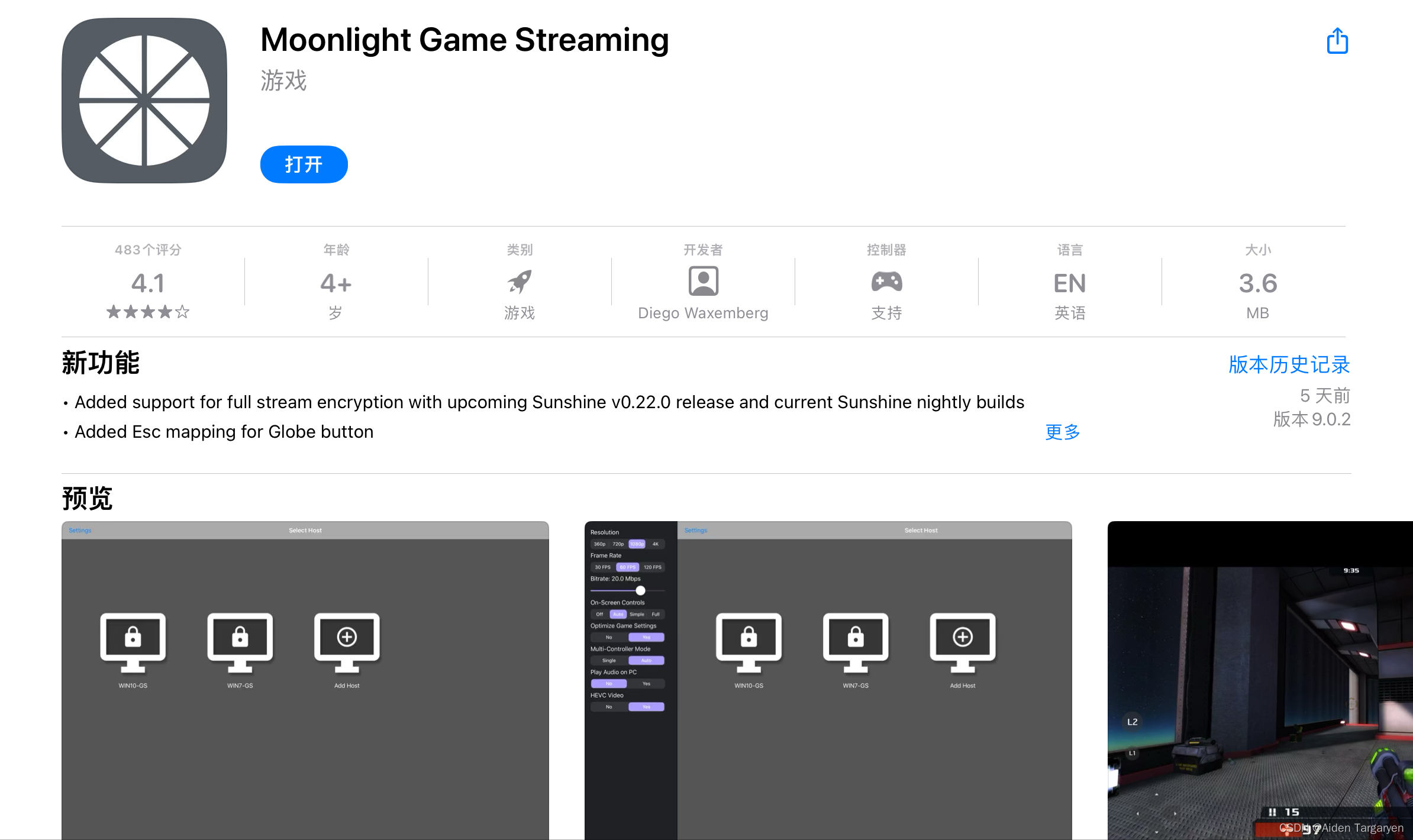The image size is (1413, 840).
Task: Open the first preview screenshot thumbnail
Action: (305, 680)
